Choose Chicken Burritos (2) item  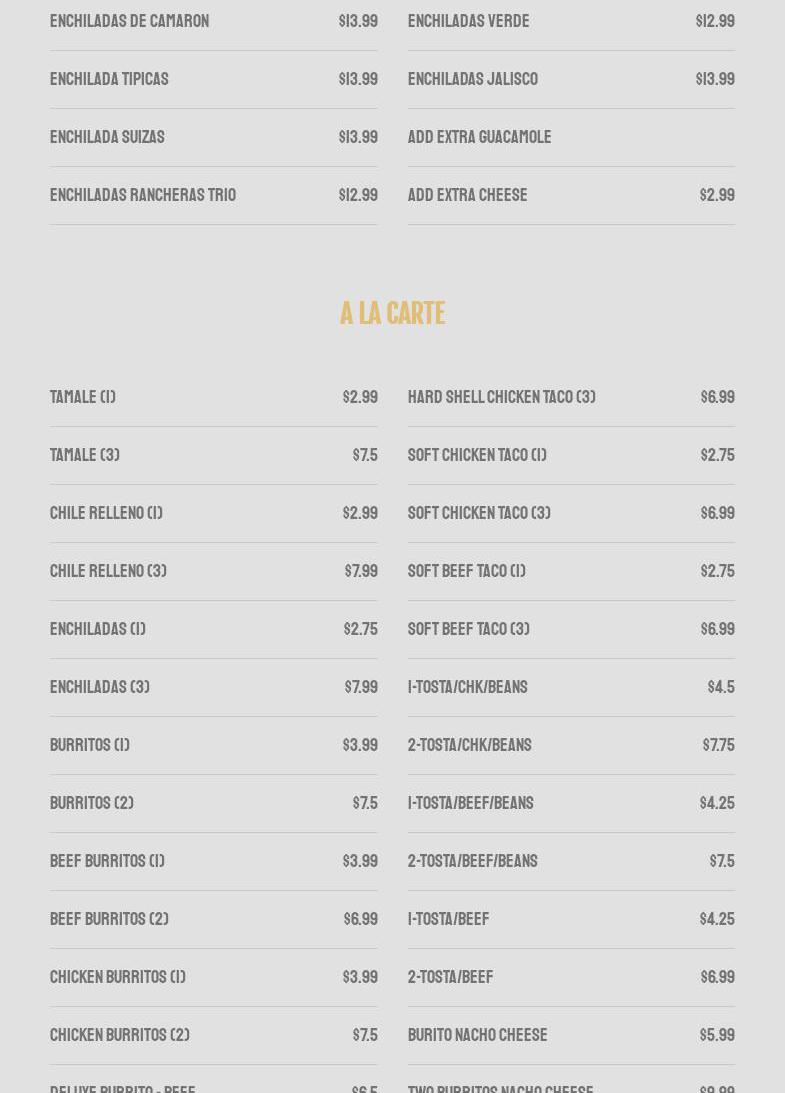pyautogui.click(x=120, y=1035)
